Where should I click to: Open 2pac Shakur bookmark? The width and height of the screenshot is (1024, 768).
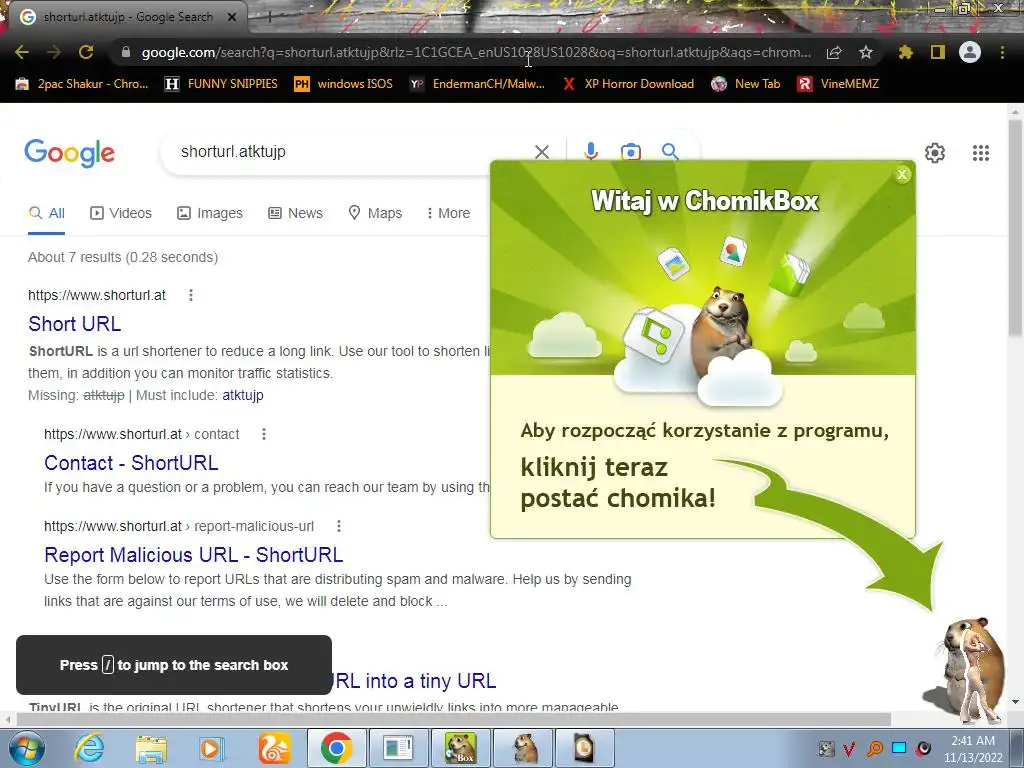click(x=82, y=84)
